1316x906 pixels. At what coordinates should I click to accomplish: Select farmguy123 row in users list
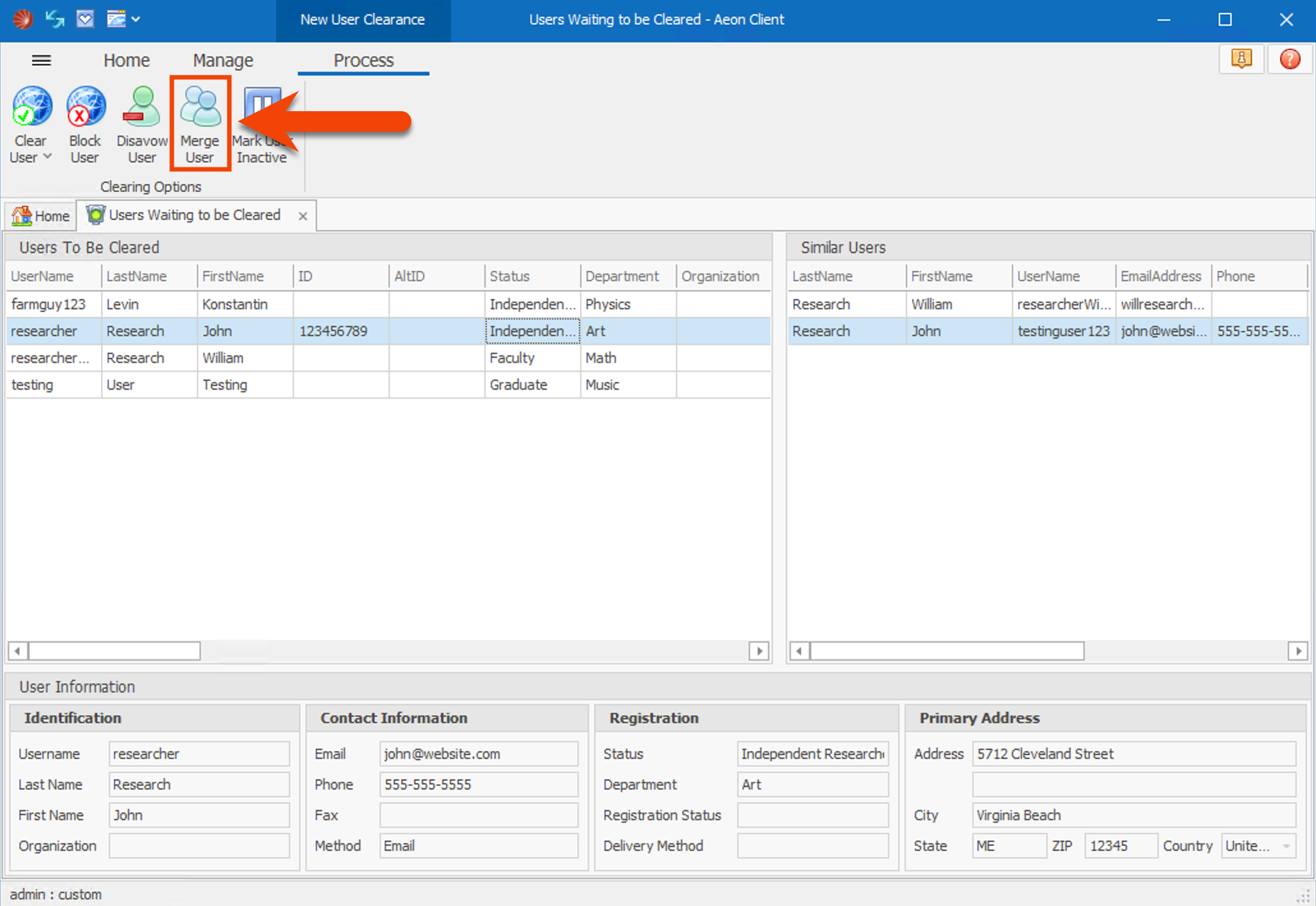(49, 304)
